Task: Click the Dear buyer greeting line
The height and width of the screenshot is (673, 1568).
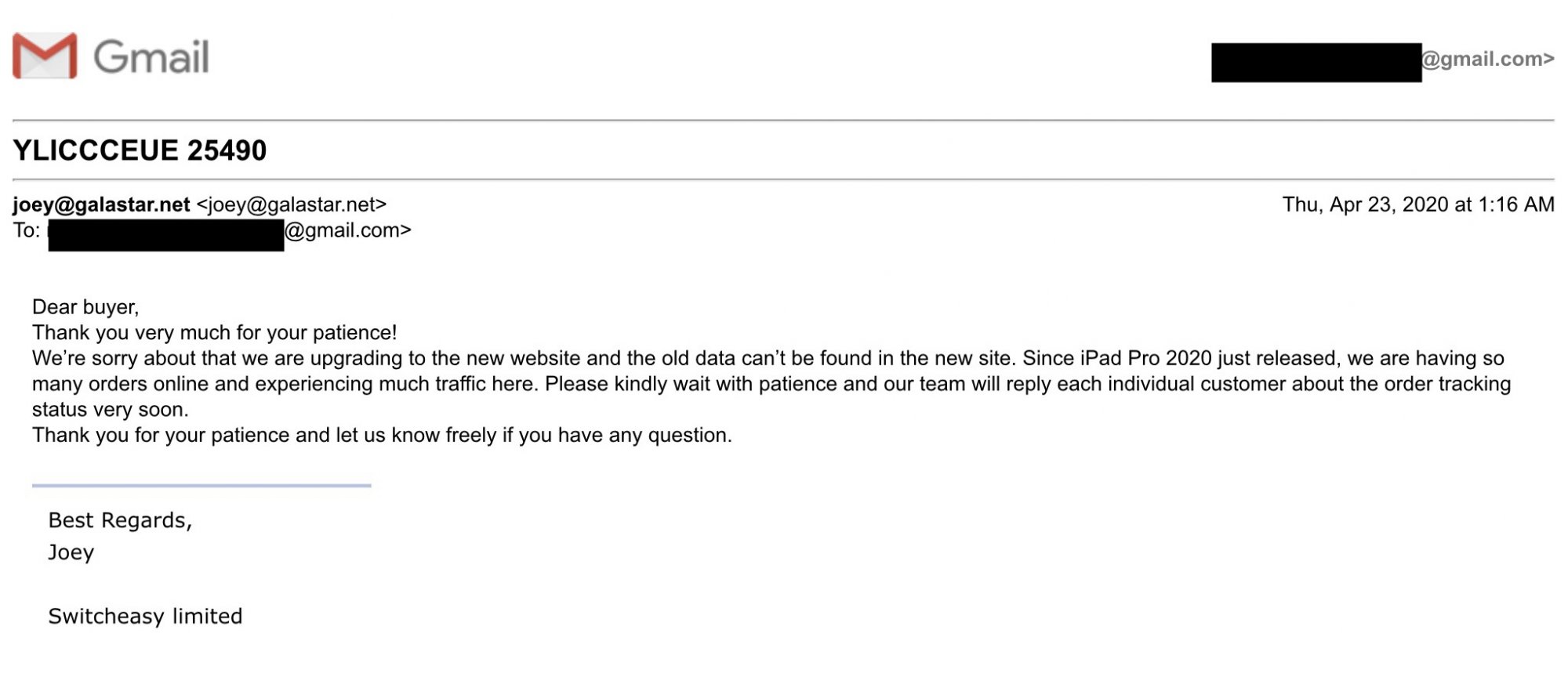Action: tap(85, 307)
